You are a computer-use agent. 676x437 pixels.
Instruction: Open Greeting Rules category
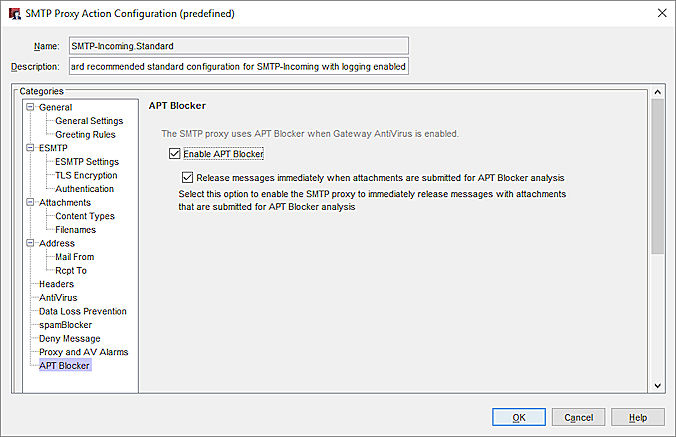[86, 134]
